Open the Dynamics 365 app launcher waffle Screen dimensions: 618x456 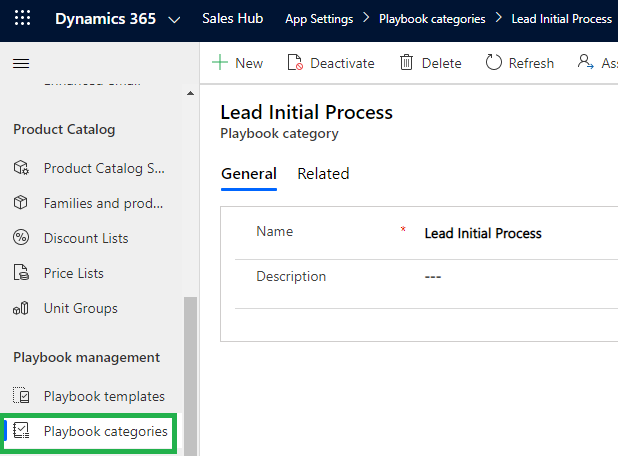[x=22, y=19]
